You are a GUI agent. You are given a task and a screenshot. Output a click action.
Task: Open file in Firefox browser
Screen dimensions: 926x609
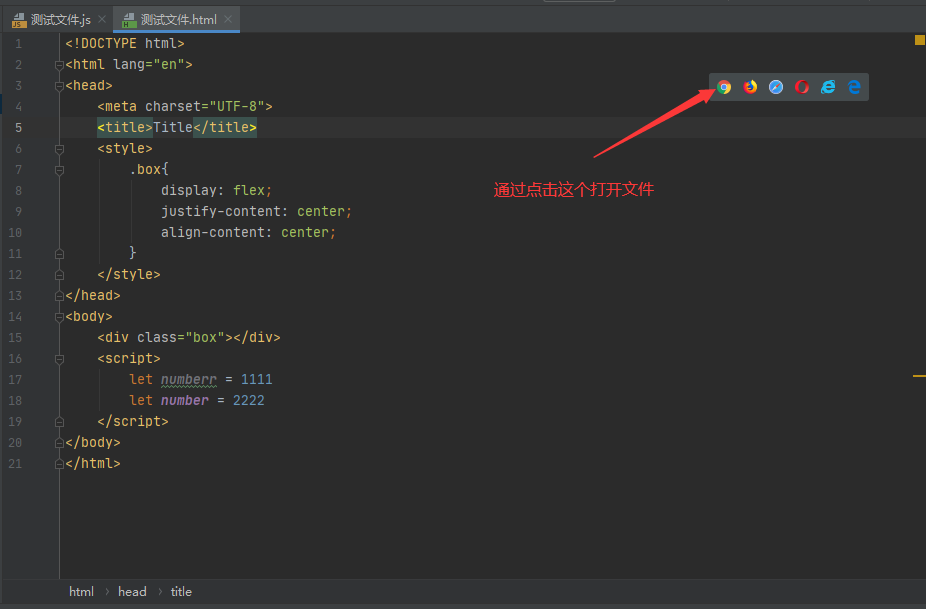pos(750,87)
